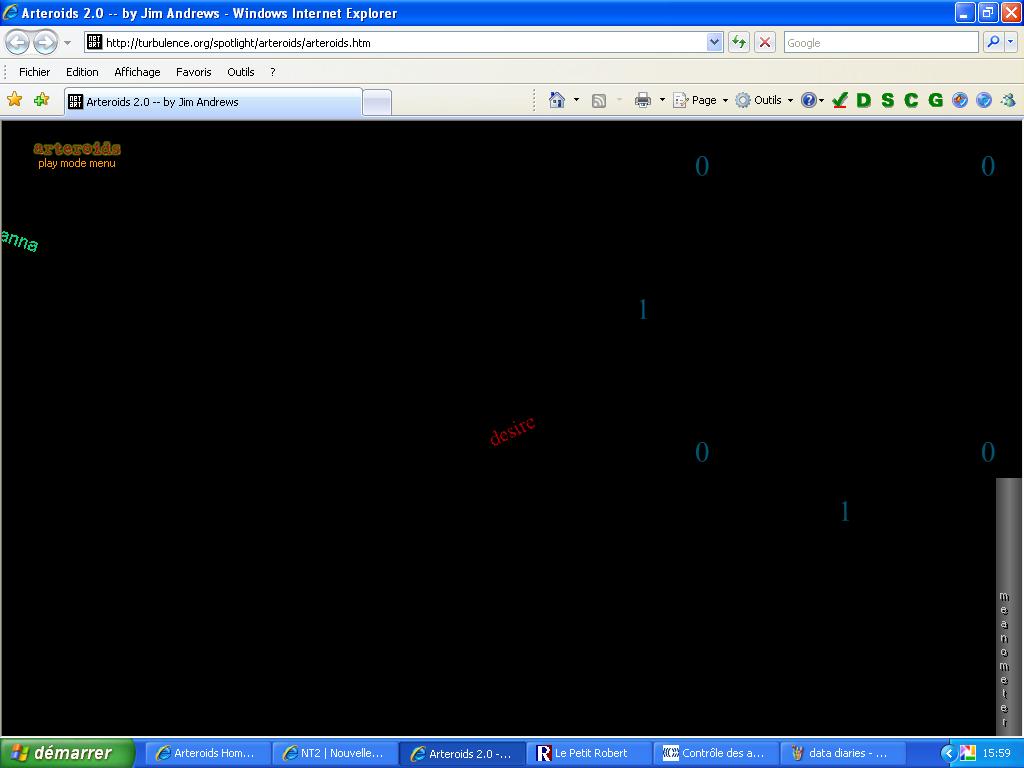Switch to data diaries taskbar window
The height and width of the screenshot is (768, 1024).
point(843,753)
